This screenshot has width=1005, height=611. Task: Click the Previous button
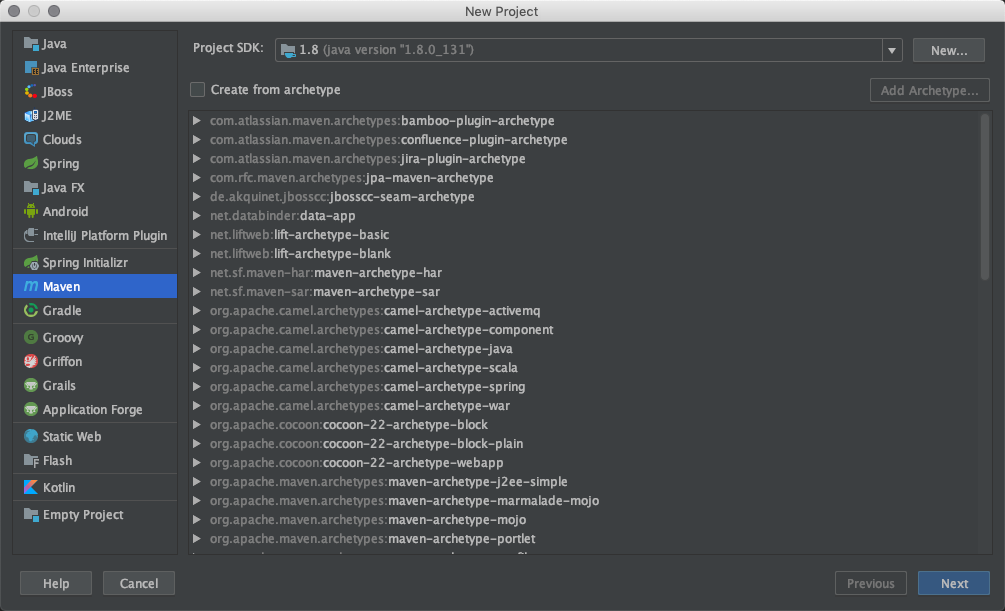(x=870, y=583)
